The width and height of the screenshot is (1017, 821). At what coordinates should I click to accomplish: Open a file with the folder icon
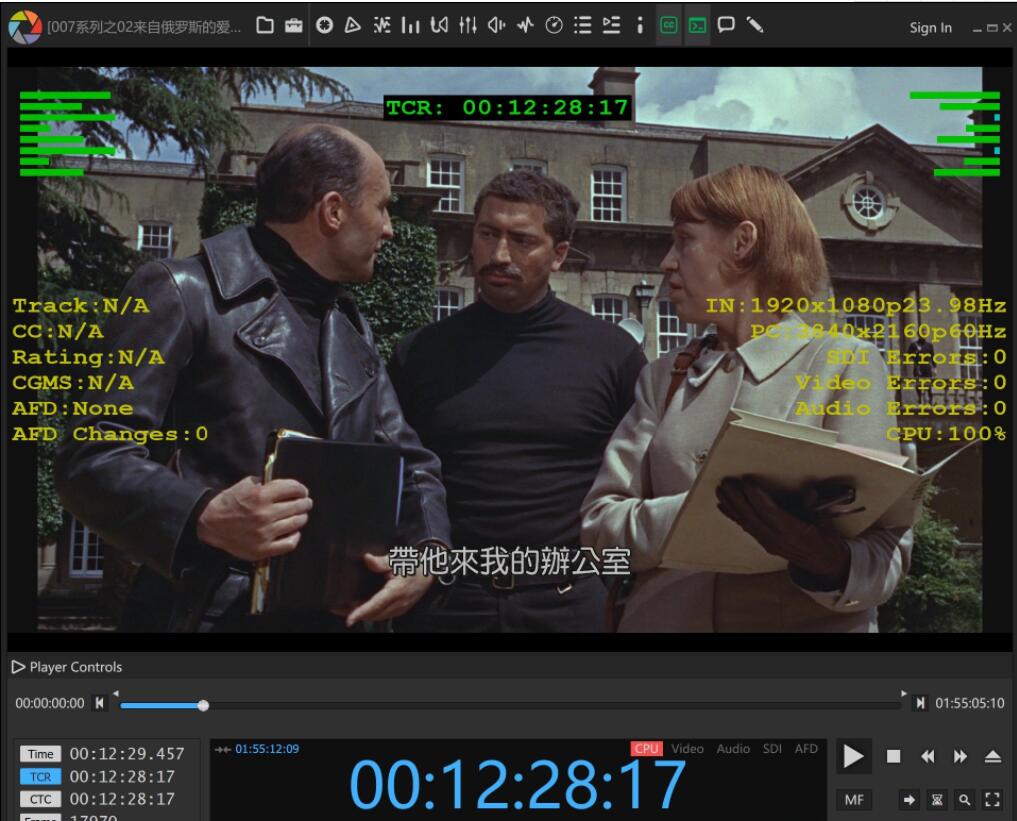[265, 25]
